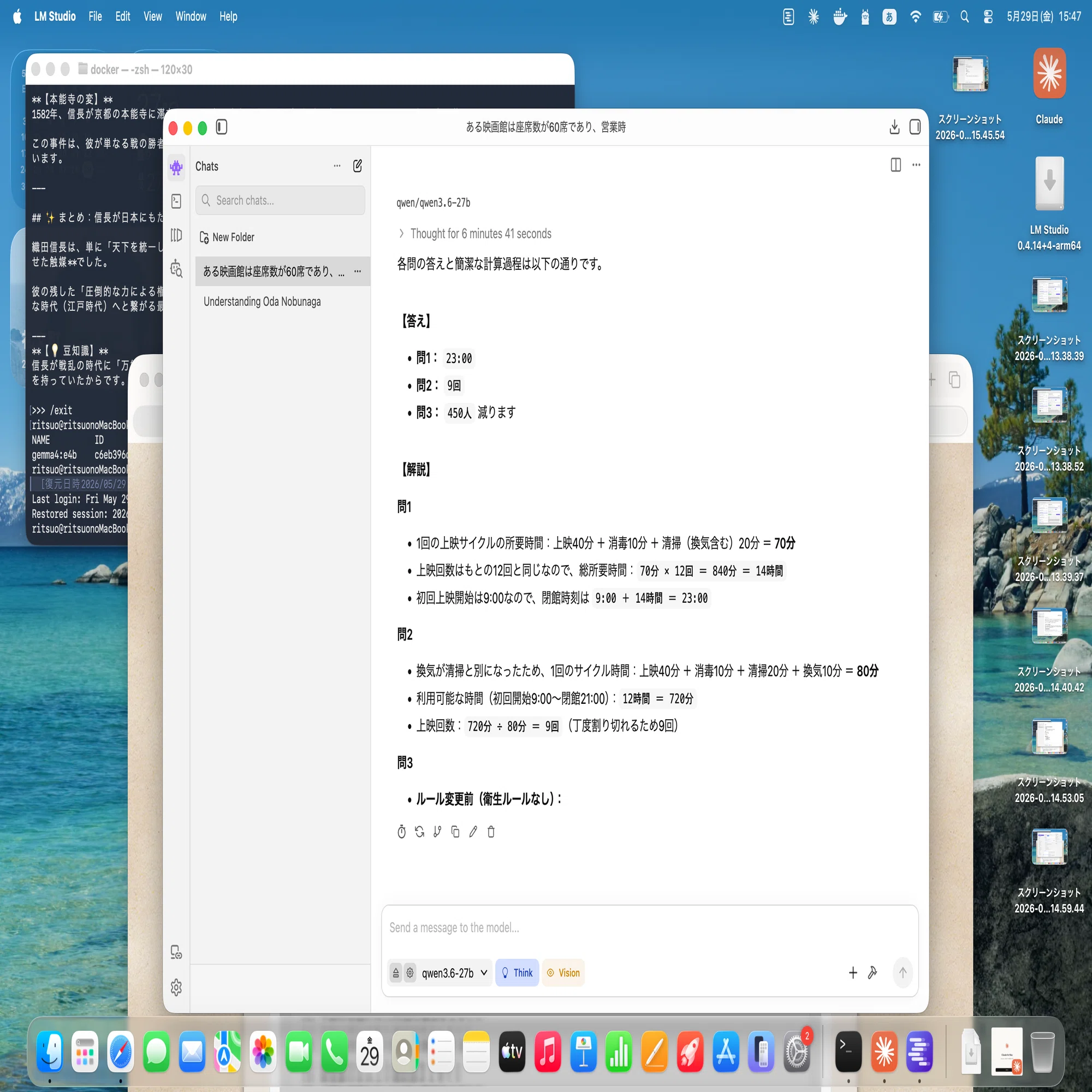Select the movie theater chat ある映画館は座席数が60席

coord(274,272)
